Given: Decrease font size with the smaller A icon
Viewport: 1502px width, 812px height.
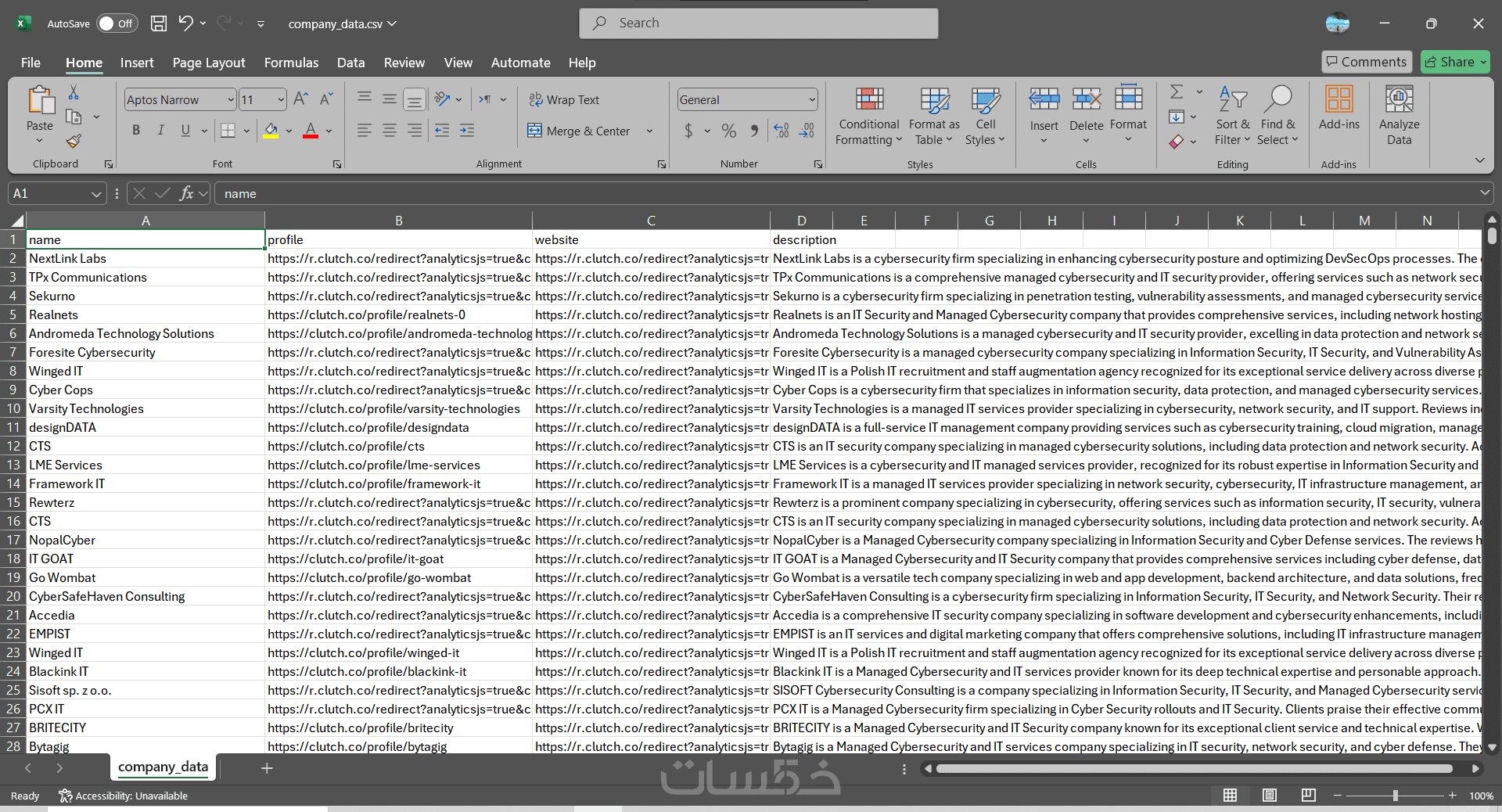Looking at the screenshot, I should point(327,99).
